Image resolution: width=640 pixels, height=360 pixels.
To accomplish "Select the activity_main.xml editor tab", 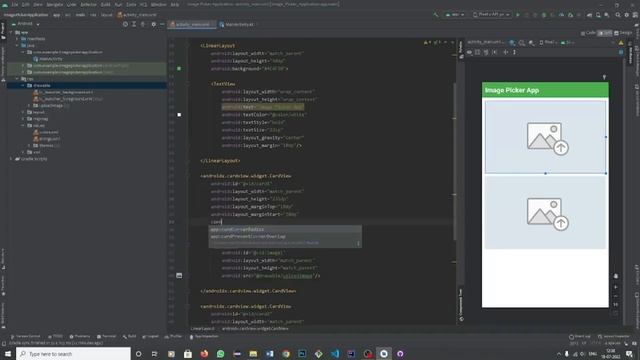I will pyautogui.click(x=192, y=24).
